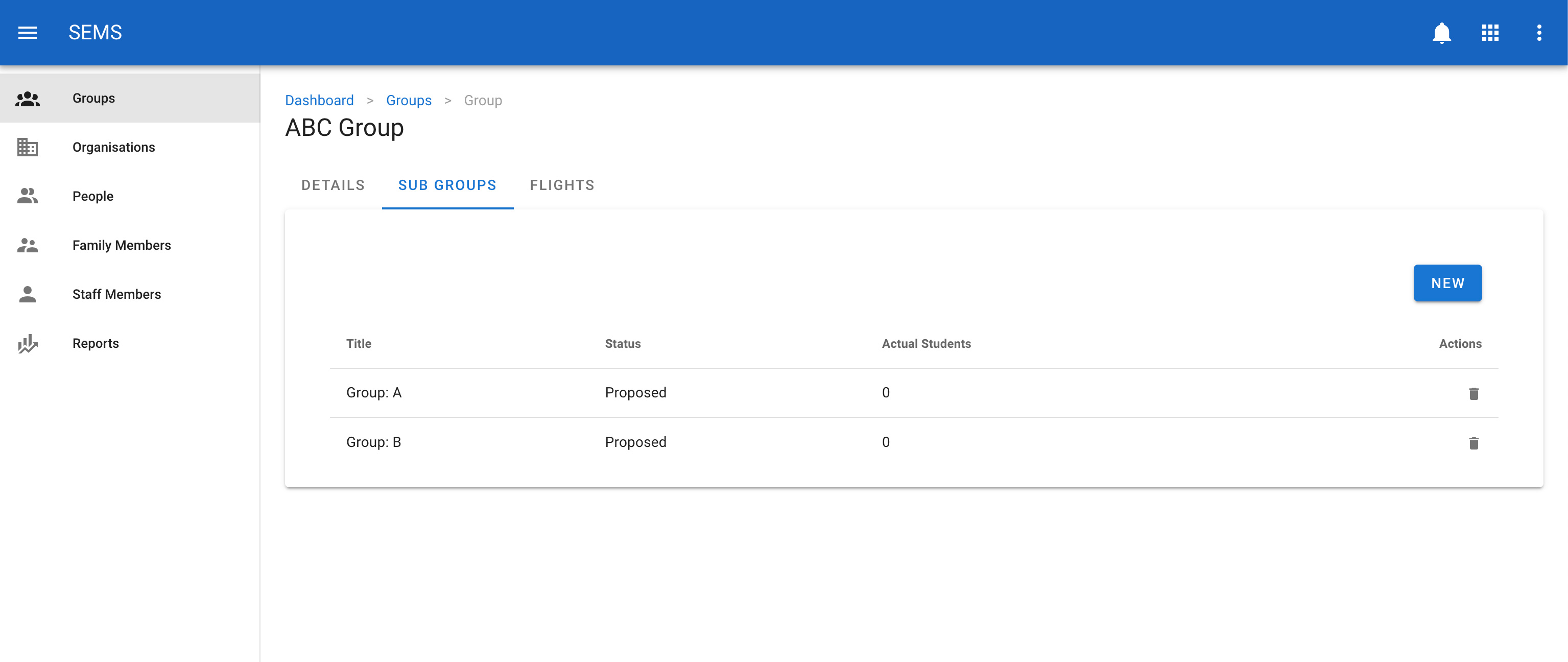Click the SEMS app title
This screenshot has width=1568, height=662.
[x=95, y=32]
